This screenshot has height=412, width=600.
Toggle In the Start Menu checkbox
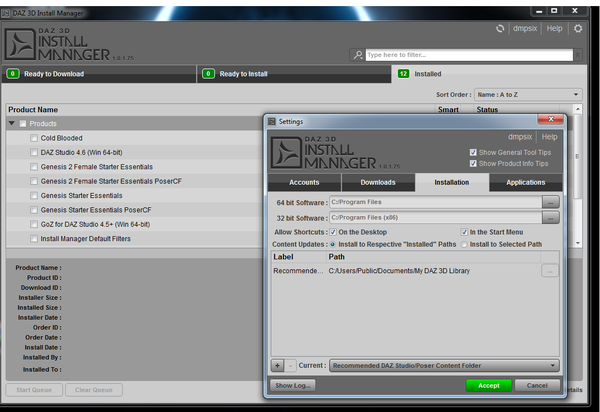pos(464,232)
